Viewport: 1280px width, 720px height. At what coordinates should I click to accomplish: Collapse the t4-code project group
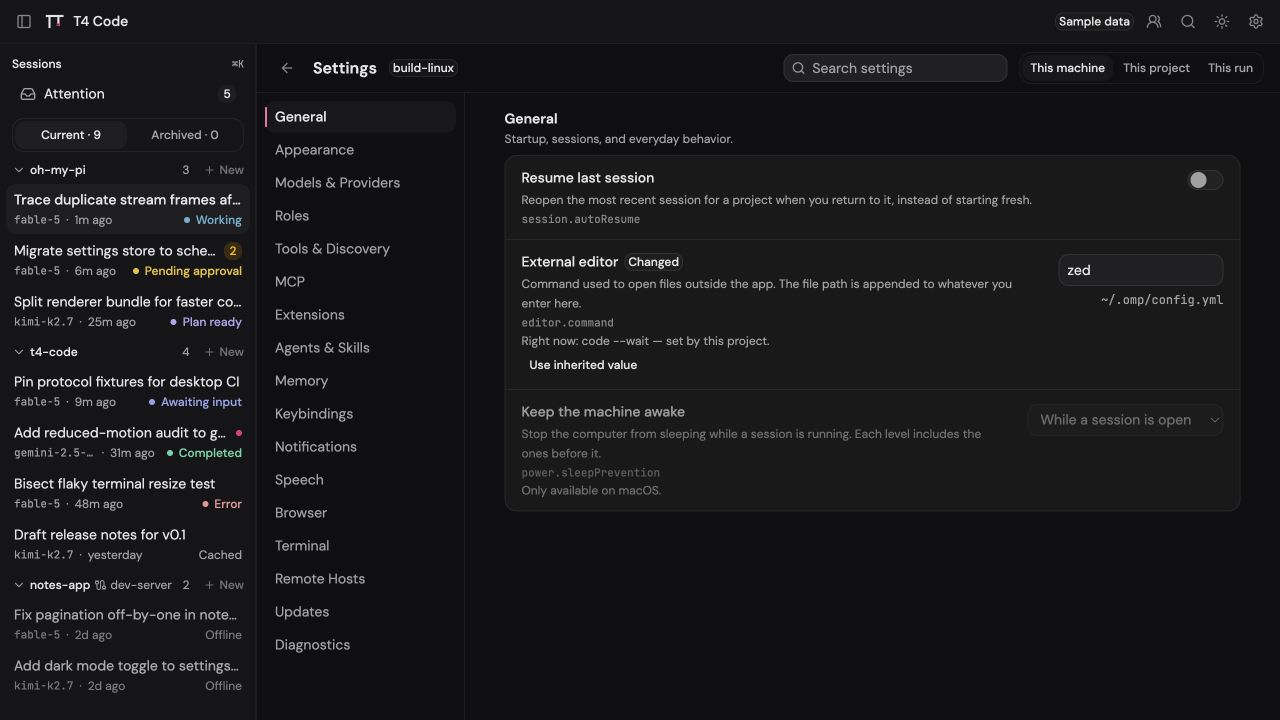tap(19, 352)
